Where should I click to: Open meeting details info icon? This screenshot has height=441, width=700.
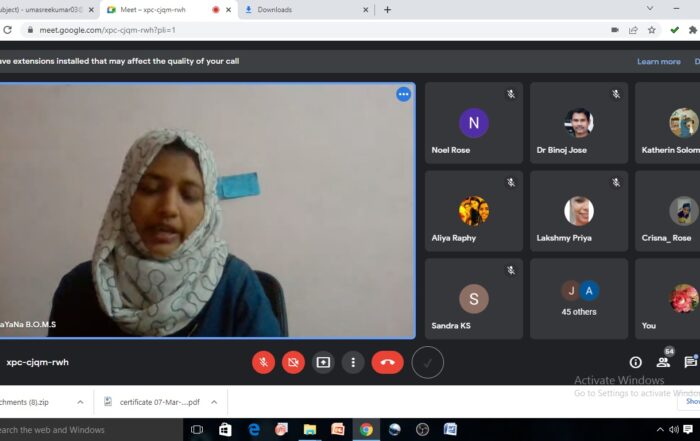pos(636,362)
